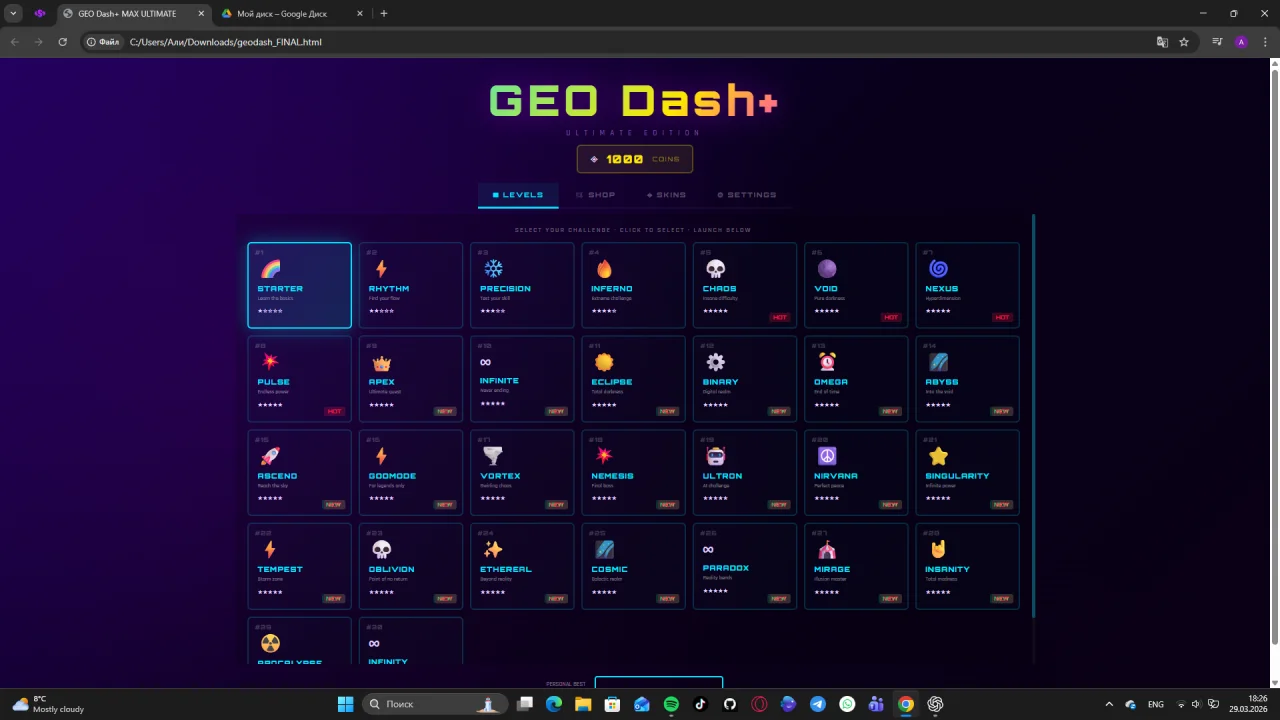Image resolution: width=1280 pixels, height=720 pixels.
Task: Click the 1000 COINS counter
Action: point(635,159)
